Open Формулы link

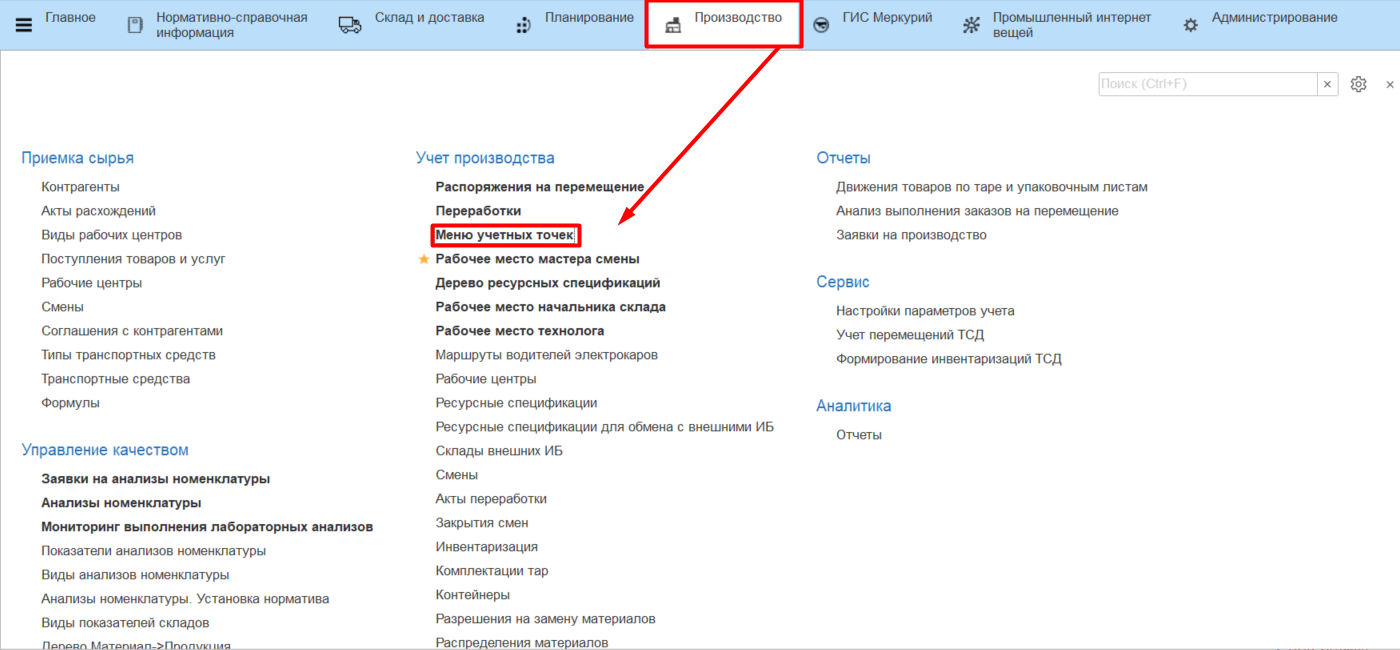click(x=70, y=403)
